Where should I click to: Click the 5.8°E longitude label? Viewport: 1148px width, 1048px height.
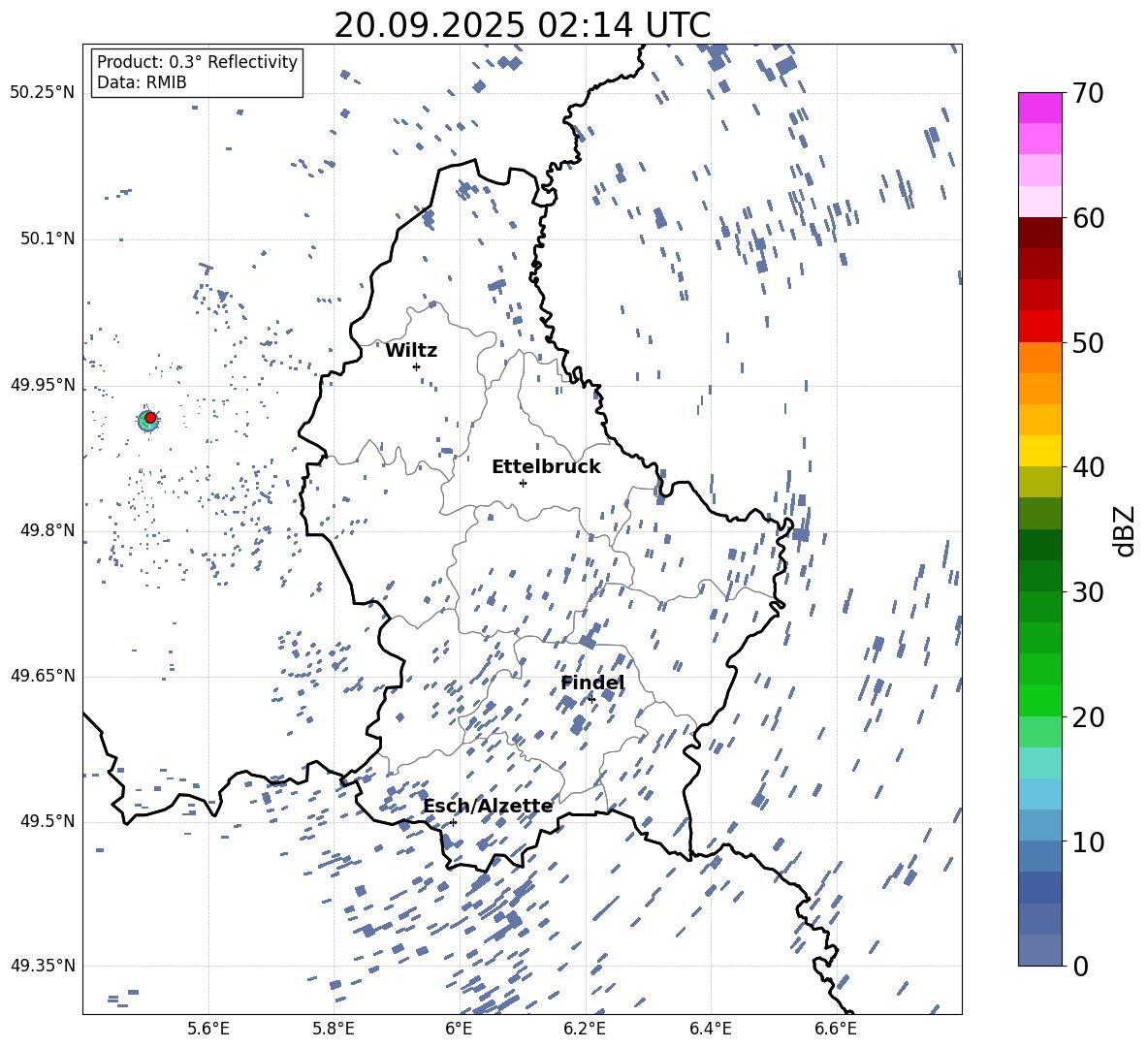click(334, 1030)
